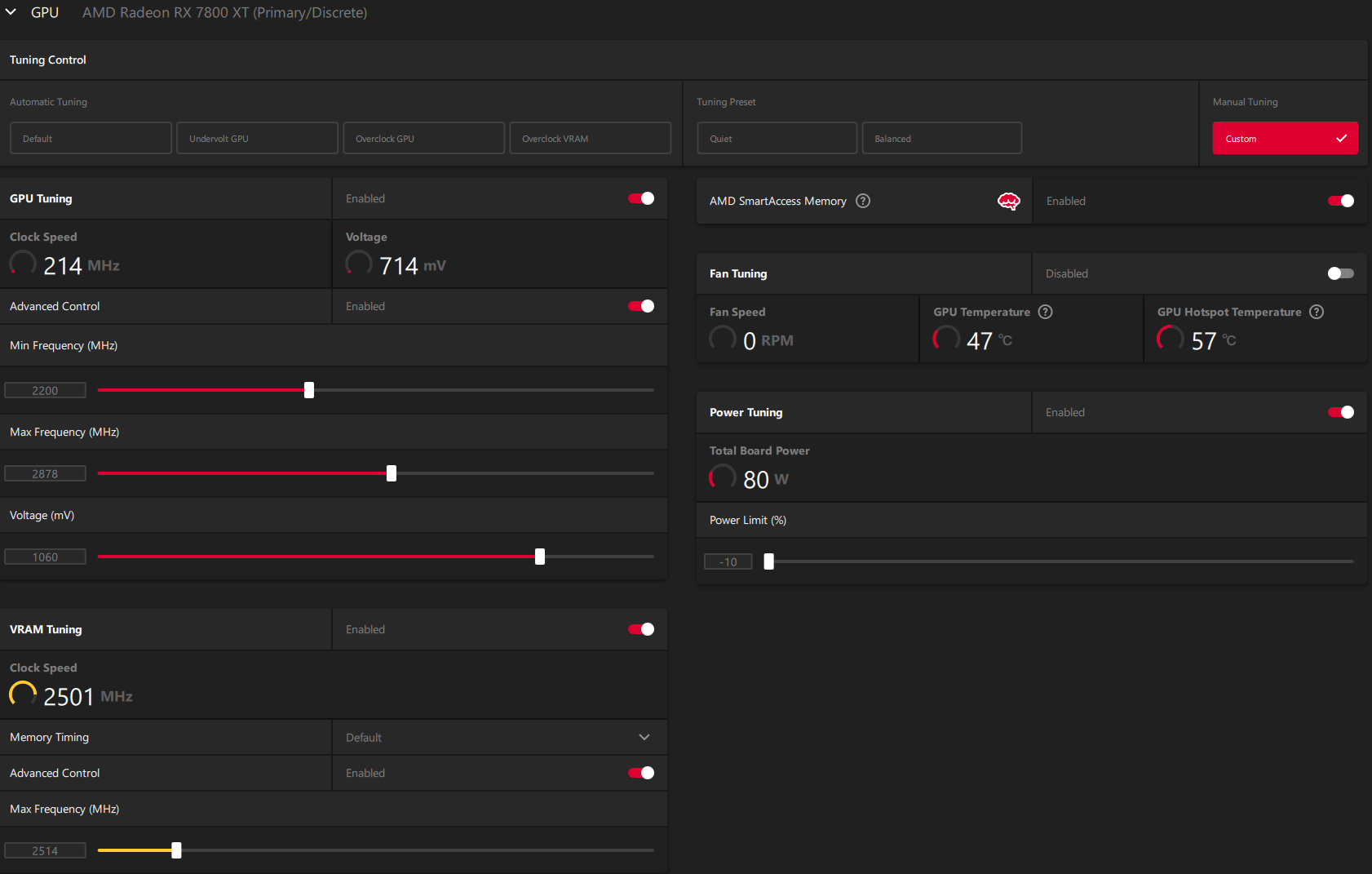Click the 'Min Frequency (MHz)' label
Viewport: 1372px width, 874px height.
pos(64,345)
